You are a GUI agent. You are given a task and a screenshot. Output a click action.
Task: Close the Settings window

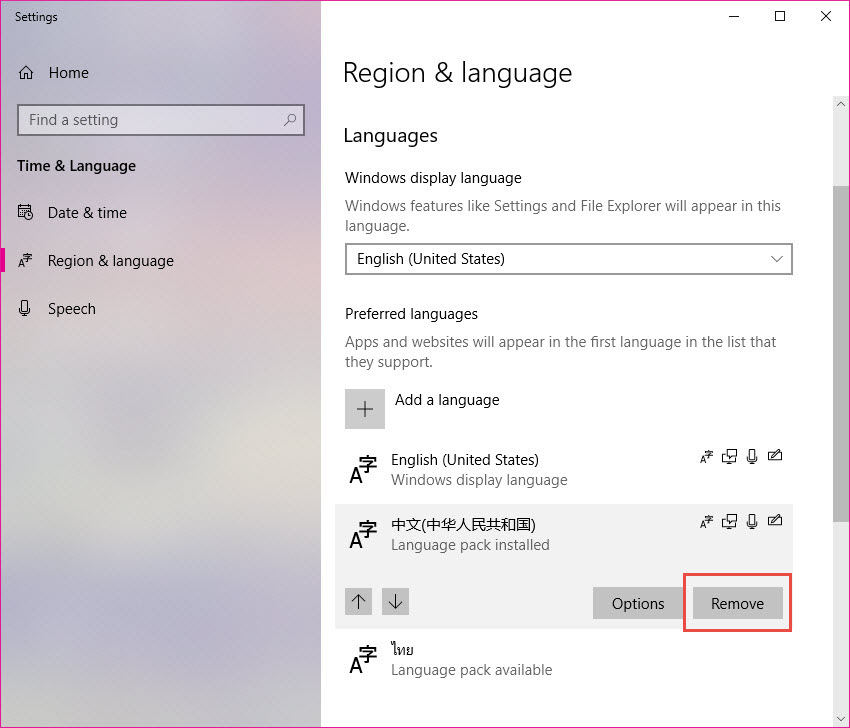click(x=826, y=16)
